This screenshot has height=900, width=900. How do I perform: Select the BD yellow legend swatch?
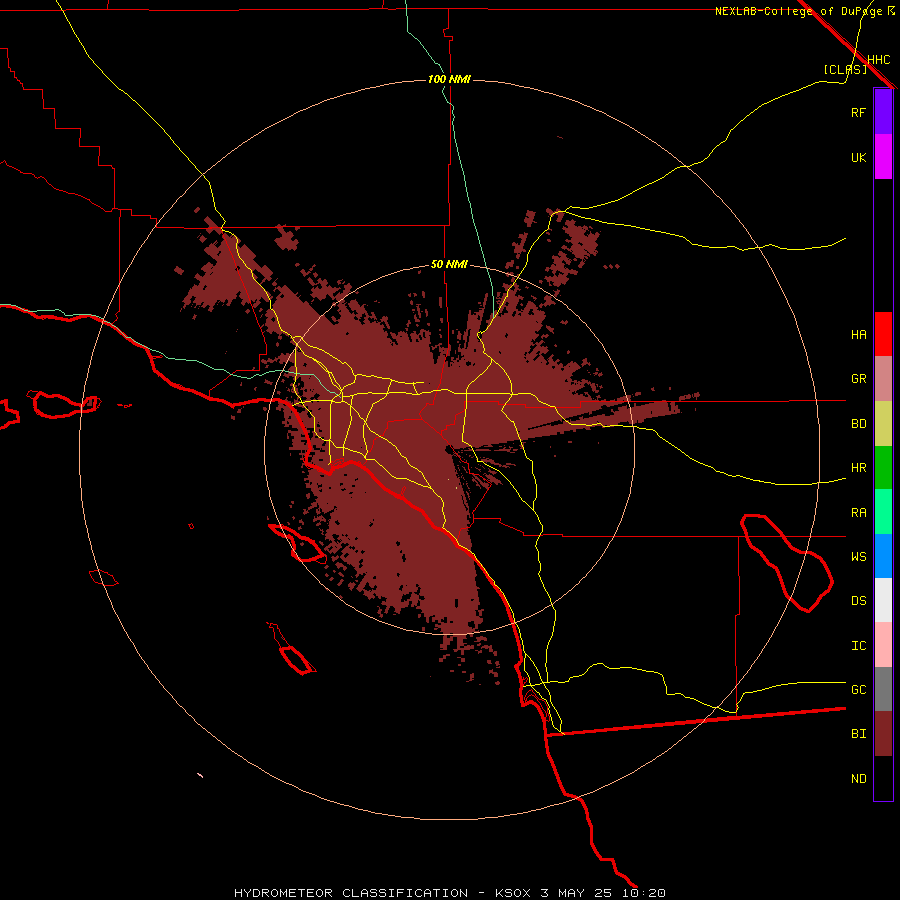click(x=883, y=424)
